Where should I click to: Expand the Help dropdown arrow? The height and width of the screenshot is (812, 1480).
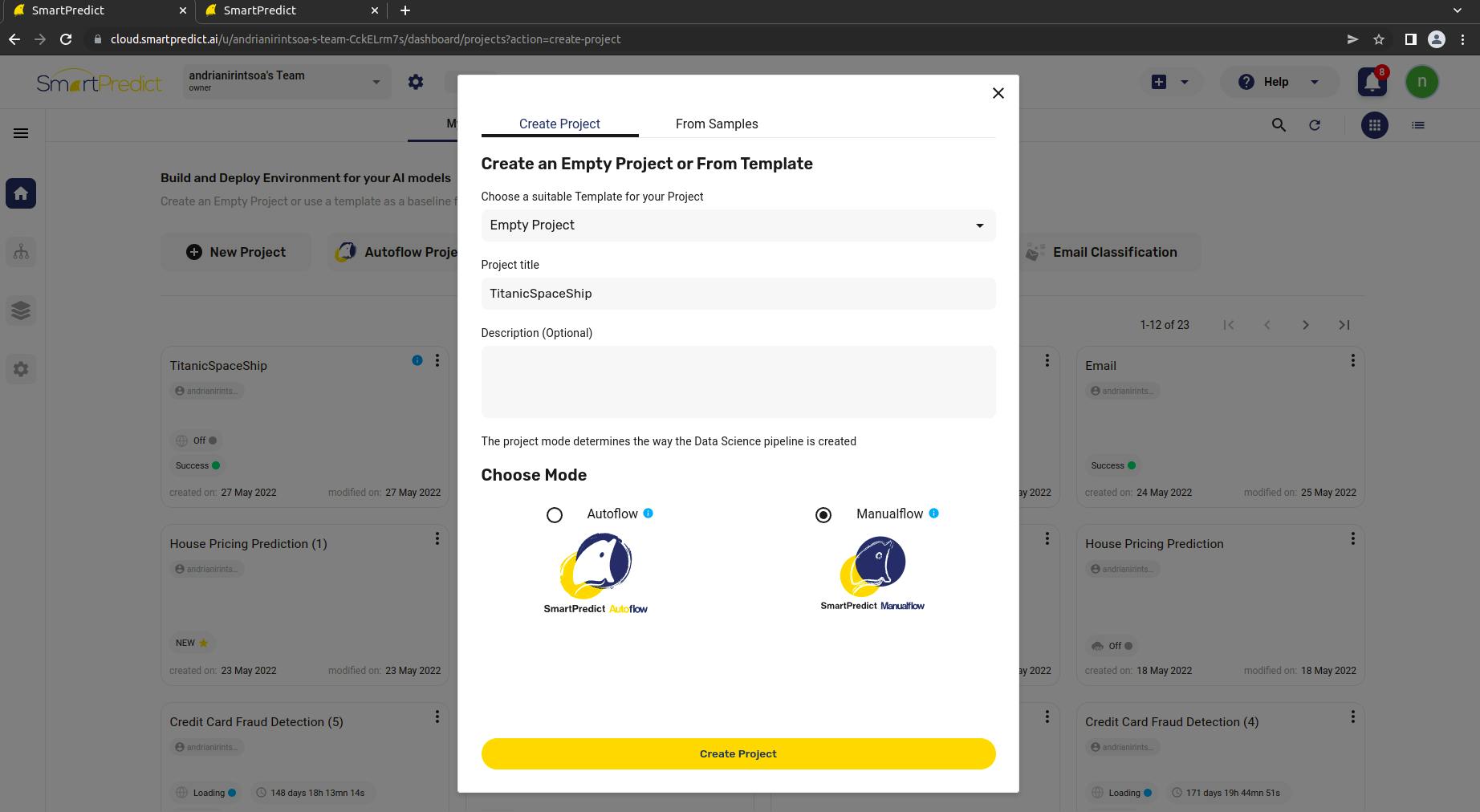[x=1314, y=82]
